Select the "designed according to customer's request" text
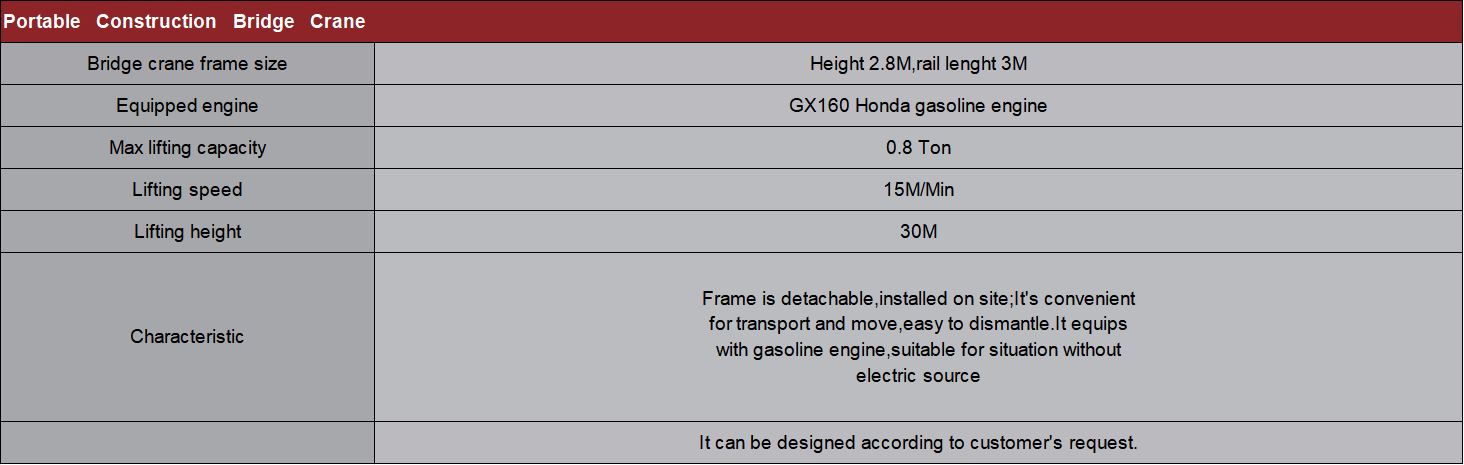This screenshot has height=465, width=1464. click(x=918, y=443)
